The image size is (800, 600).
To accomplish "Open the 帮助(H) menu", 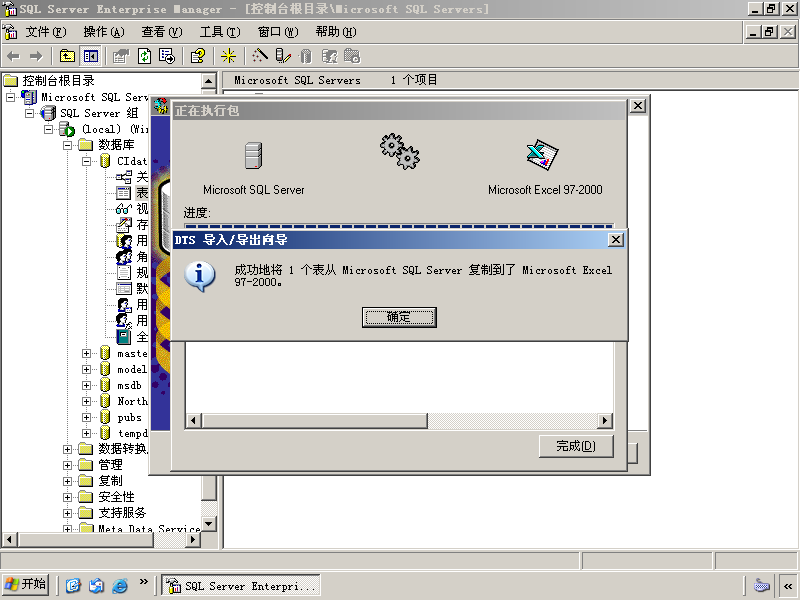I will 336,32.
